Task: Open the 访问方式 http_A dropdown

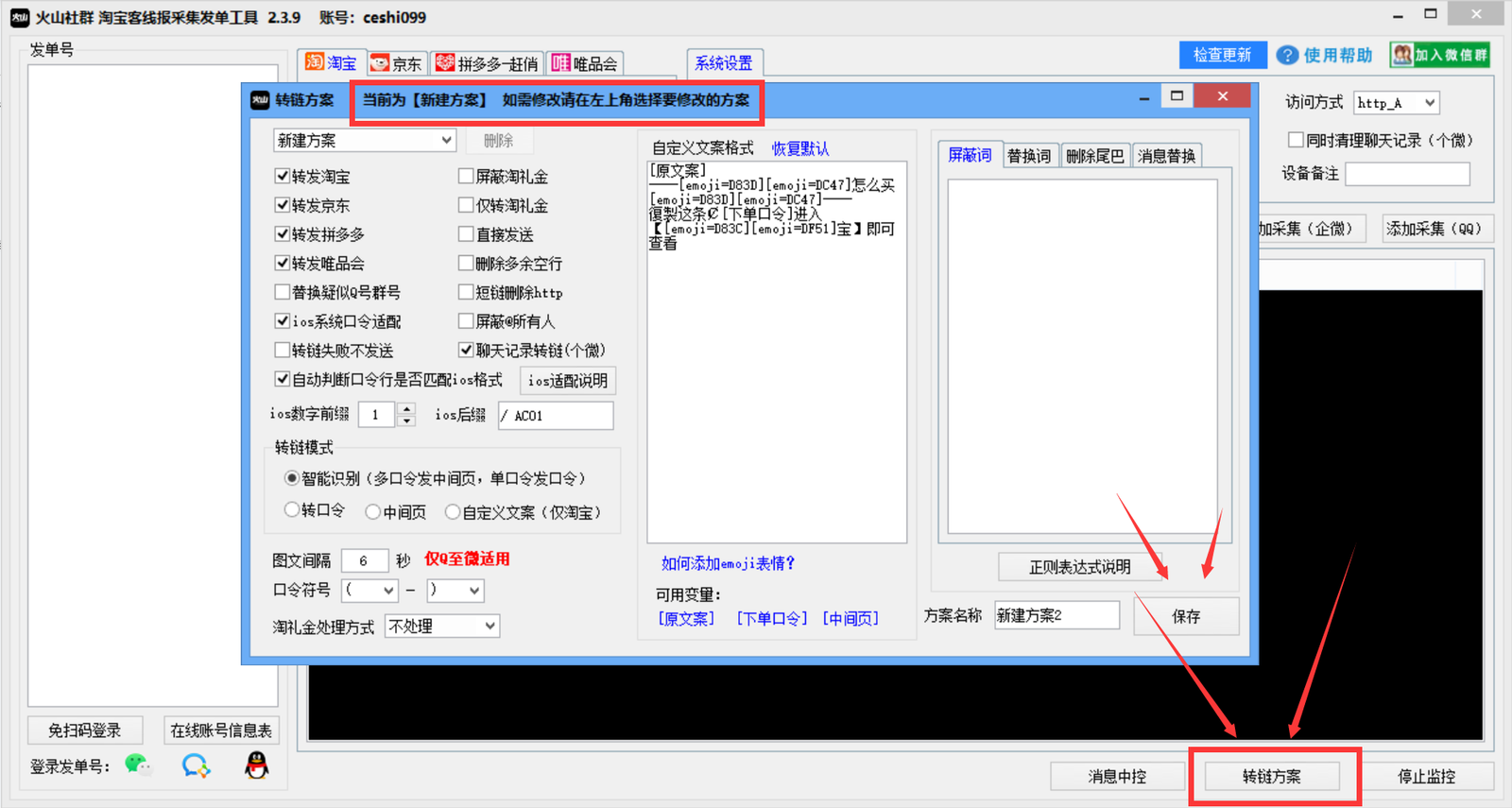Action: click(x=1397, y=102)
